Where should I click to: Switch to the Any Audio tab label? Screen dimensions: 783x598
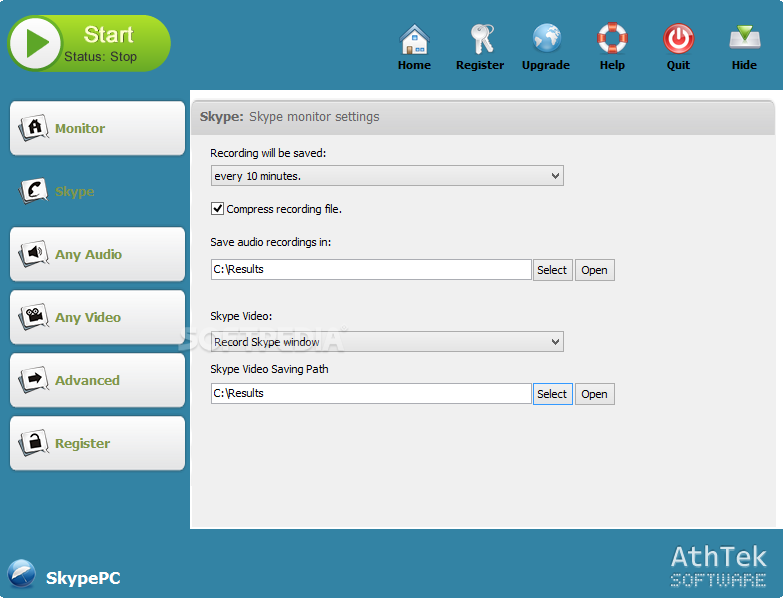(x=88, y=255)
